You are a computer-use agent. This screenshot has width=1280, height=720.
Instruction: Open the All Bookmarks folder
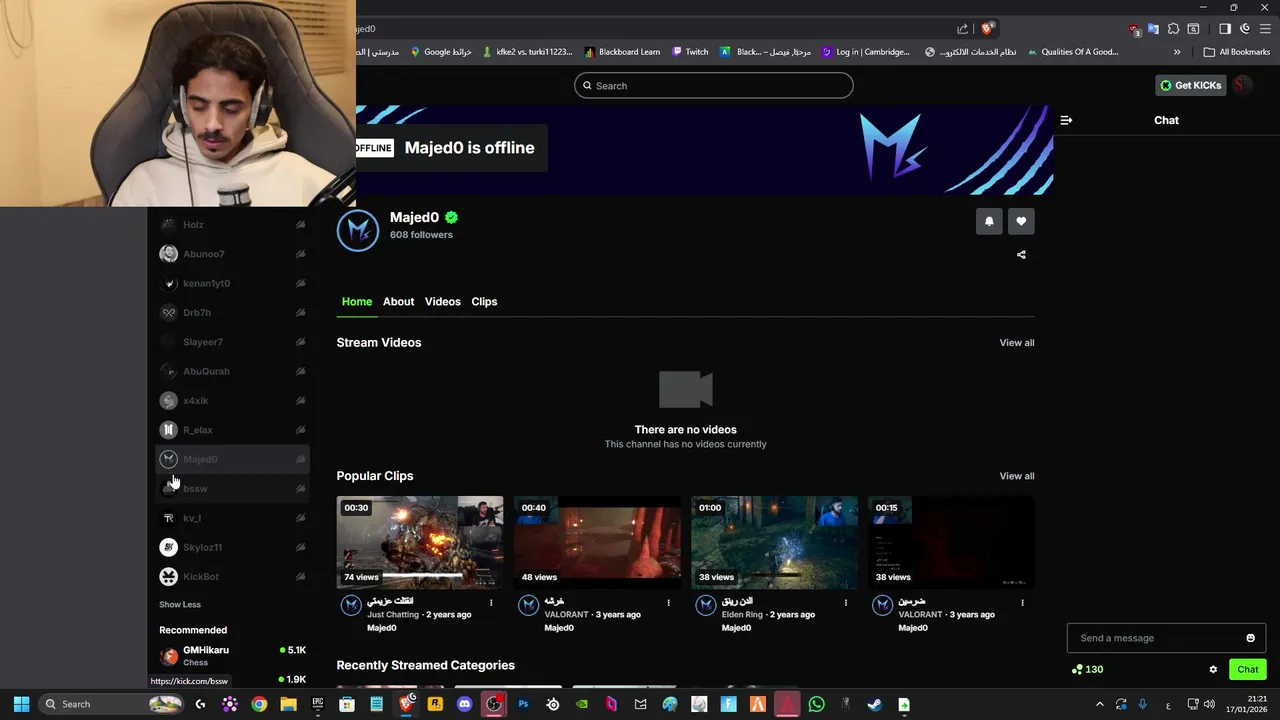pos(1237,52)
